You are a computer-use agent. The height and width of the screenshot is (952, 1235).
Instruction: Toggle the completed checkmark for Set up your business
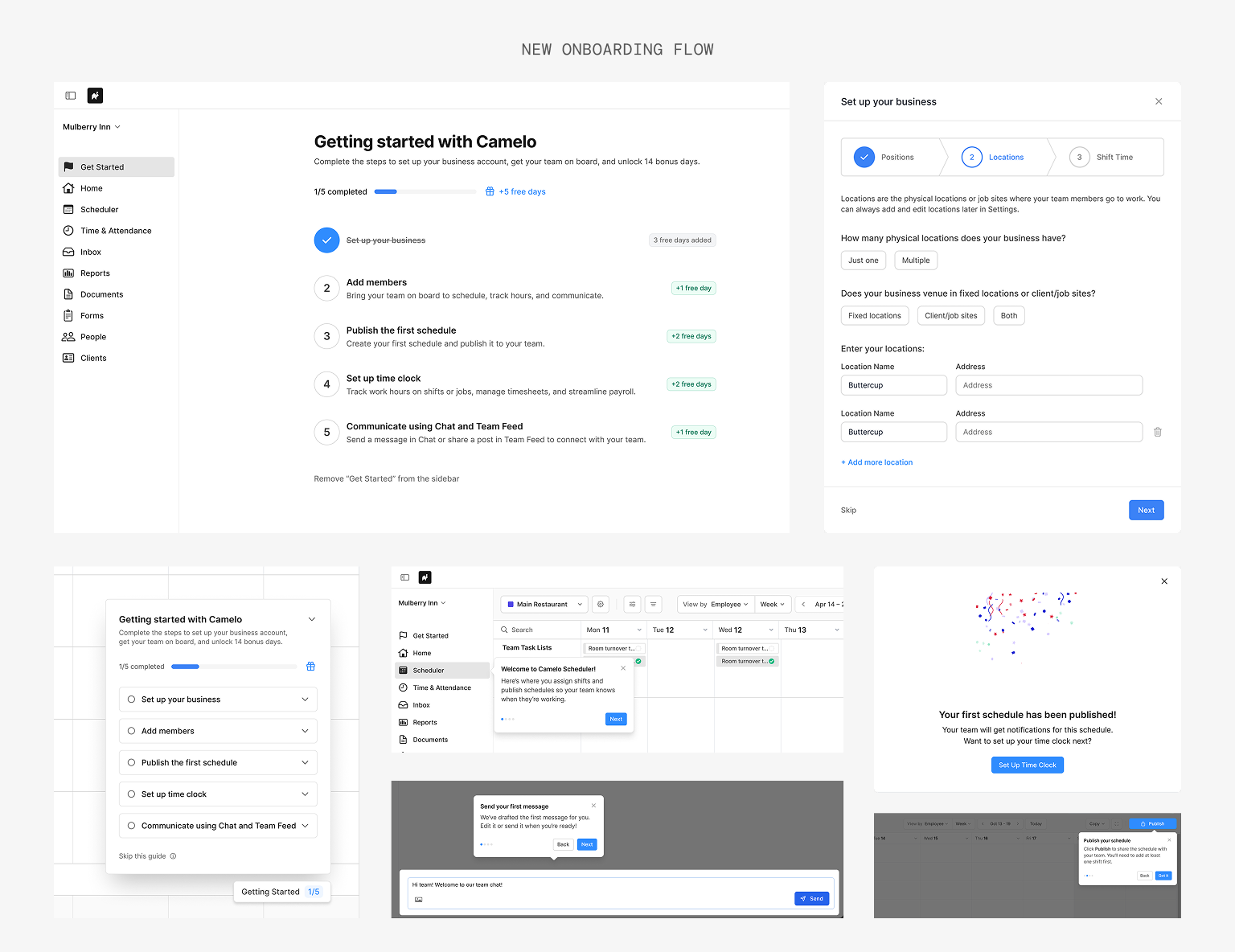pyautogui.click(x=326, y=240)
